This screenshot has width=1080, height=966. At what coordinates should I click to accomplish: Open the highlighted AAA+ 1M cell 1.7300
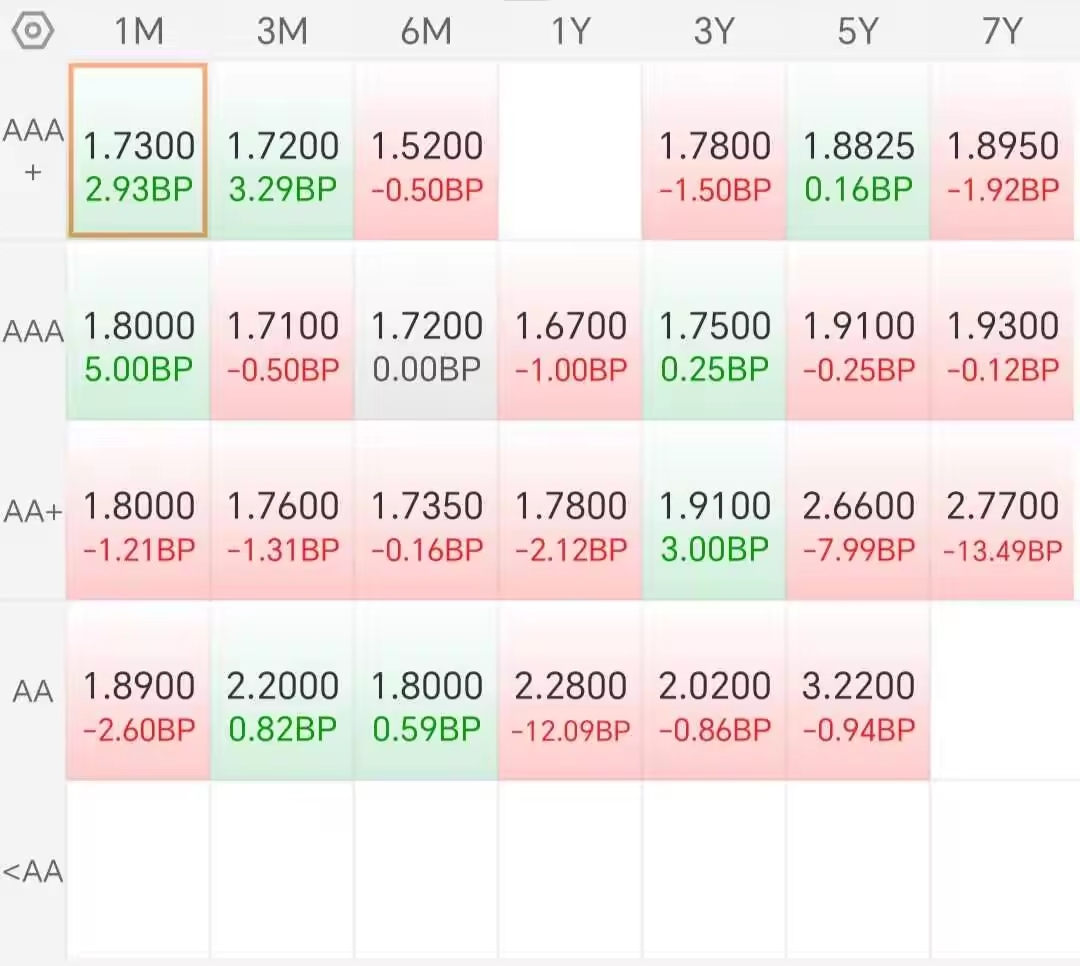tap(138, 150)
